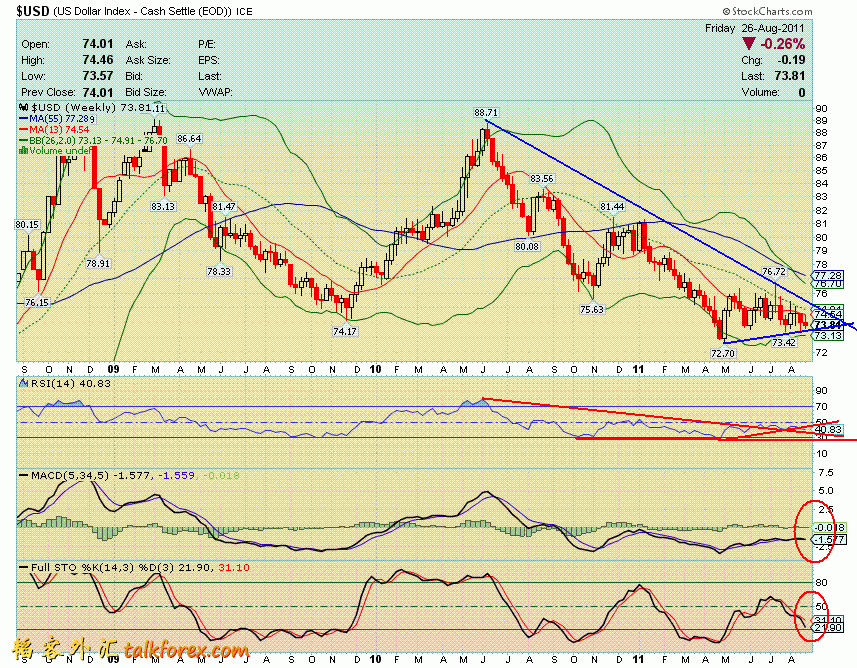
Task: Select the High value 74.46
Action: click(98, 60)
